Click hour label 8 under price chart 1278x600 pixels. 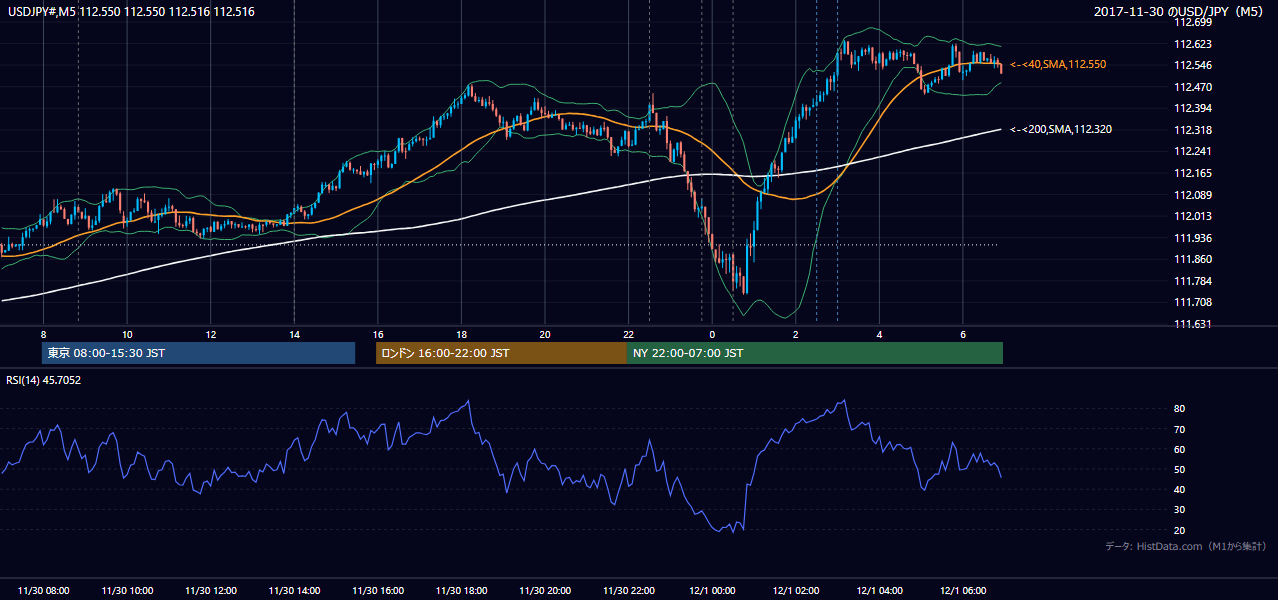[43, 334]
